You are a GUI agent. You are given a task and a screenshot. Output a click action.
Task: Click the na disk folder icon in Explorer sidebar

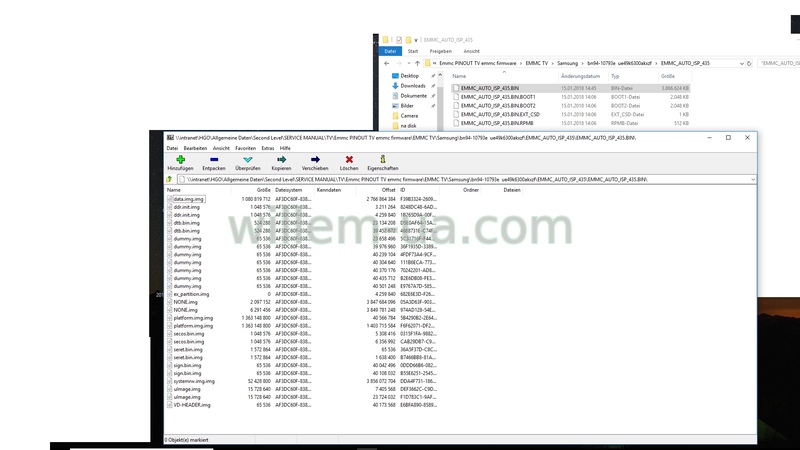coord(395,126)
